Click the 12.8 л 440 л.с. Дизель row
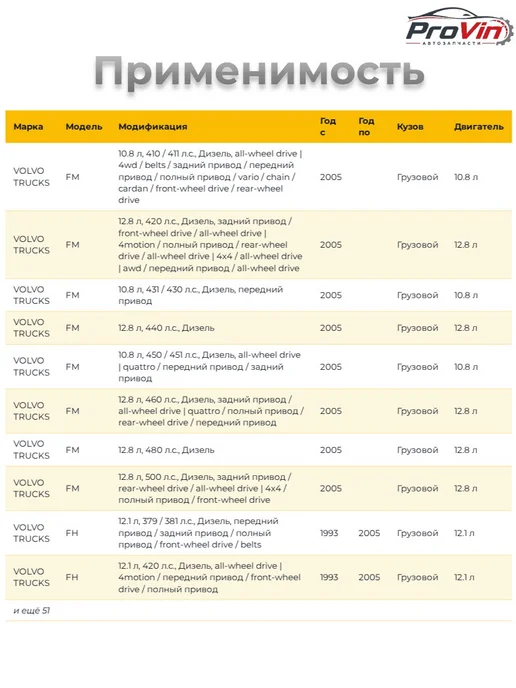The height and width of the screenshot is (688, 516). (258, 328)
